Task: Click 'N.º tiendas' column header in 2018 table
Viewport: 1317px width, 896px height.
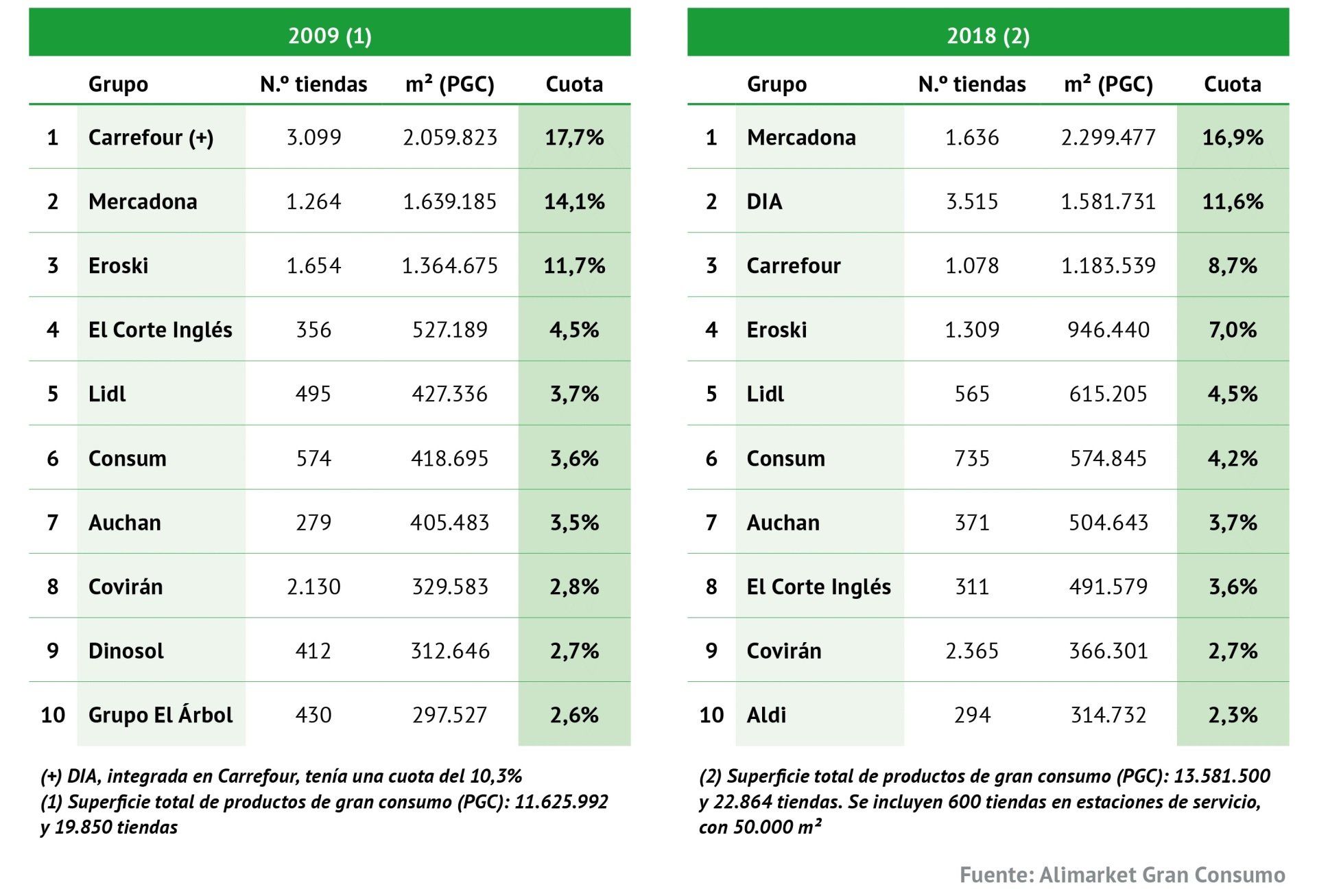Action: click(x=972, y=84)
